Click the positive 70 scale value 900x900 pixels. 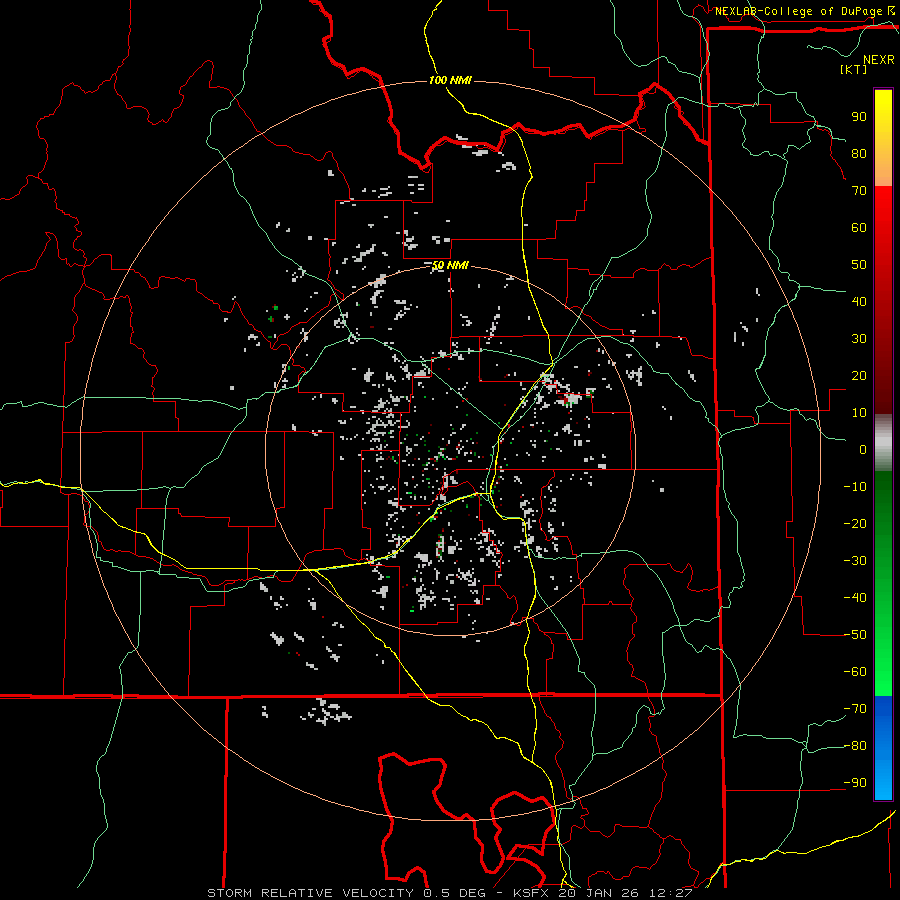coord(859,191)
